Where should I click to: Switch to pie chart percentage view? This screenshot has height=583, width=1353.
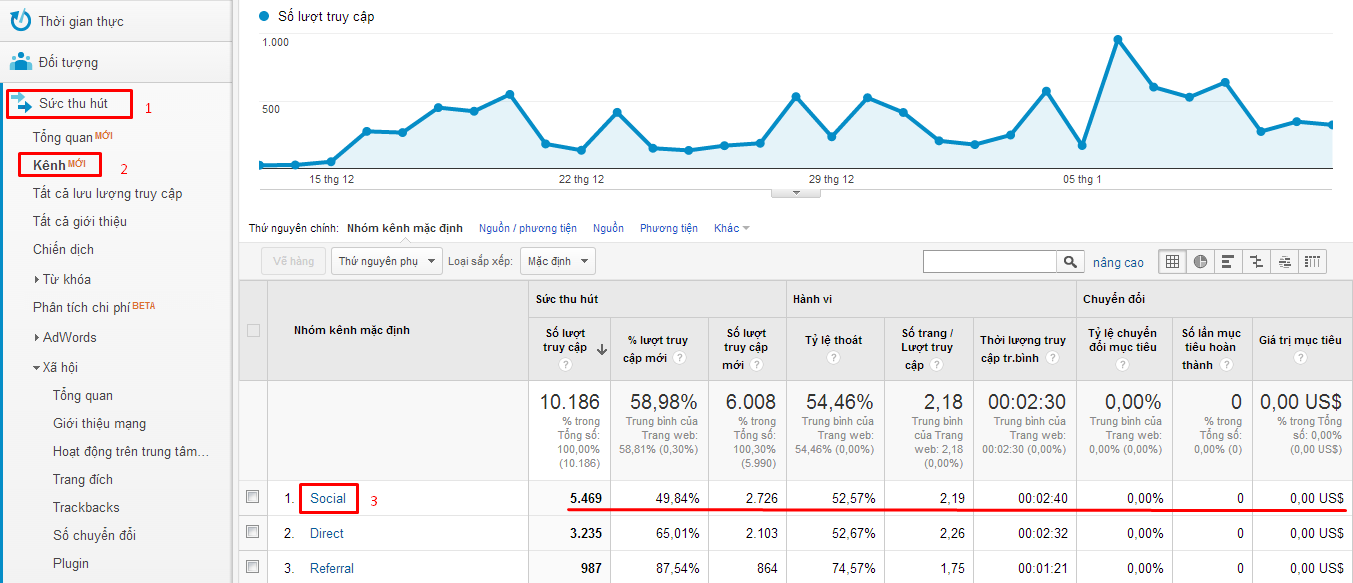pos(1200,262)
